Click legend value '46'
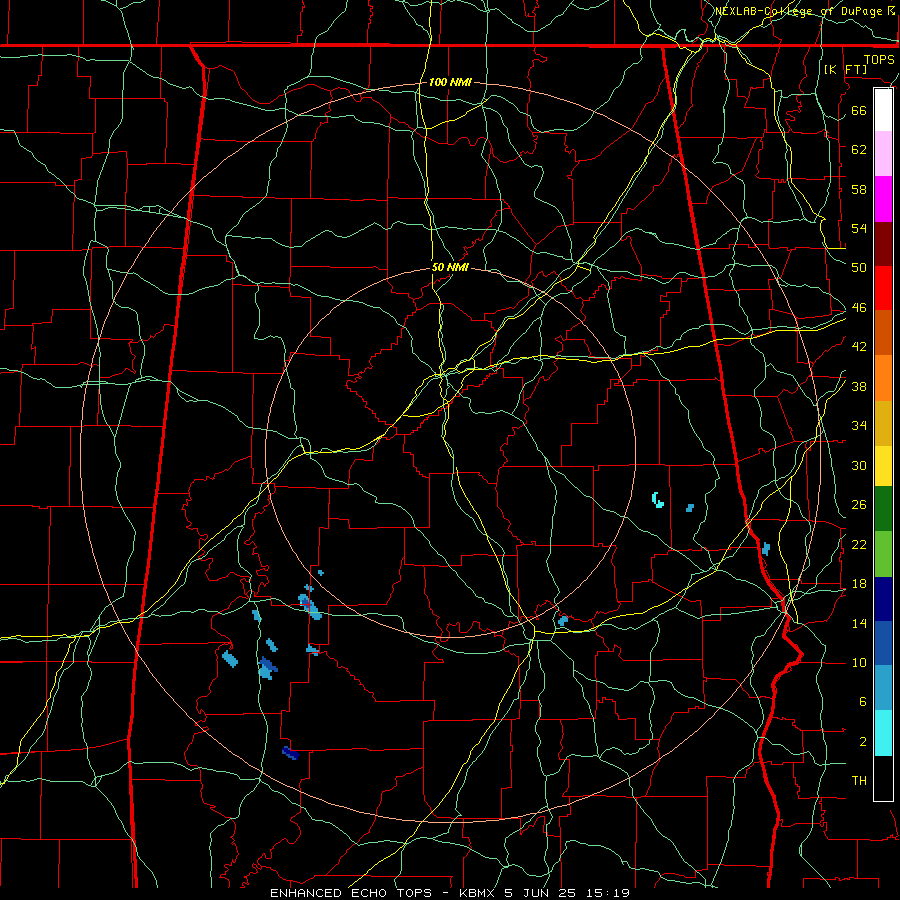Screen dimensions: 900x900 click(859, 308)
